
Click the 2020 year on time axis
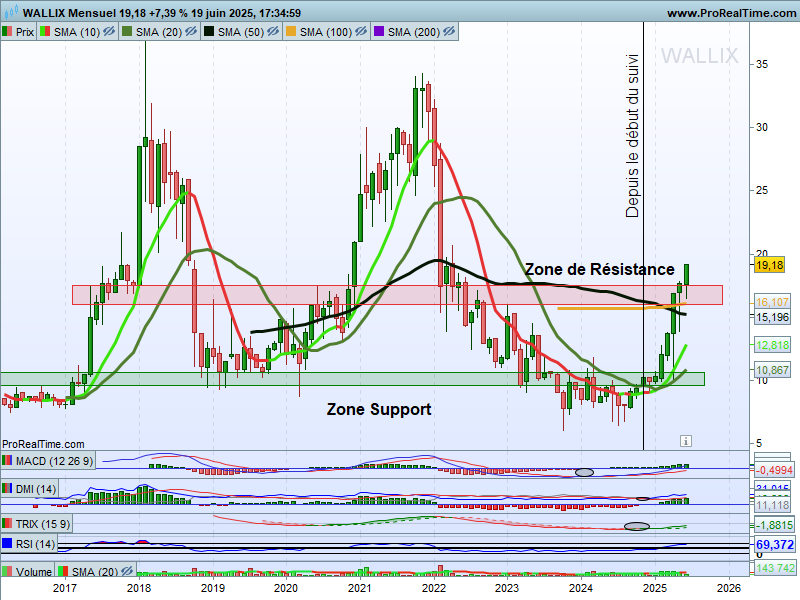(286, 588)
